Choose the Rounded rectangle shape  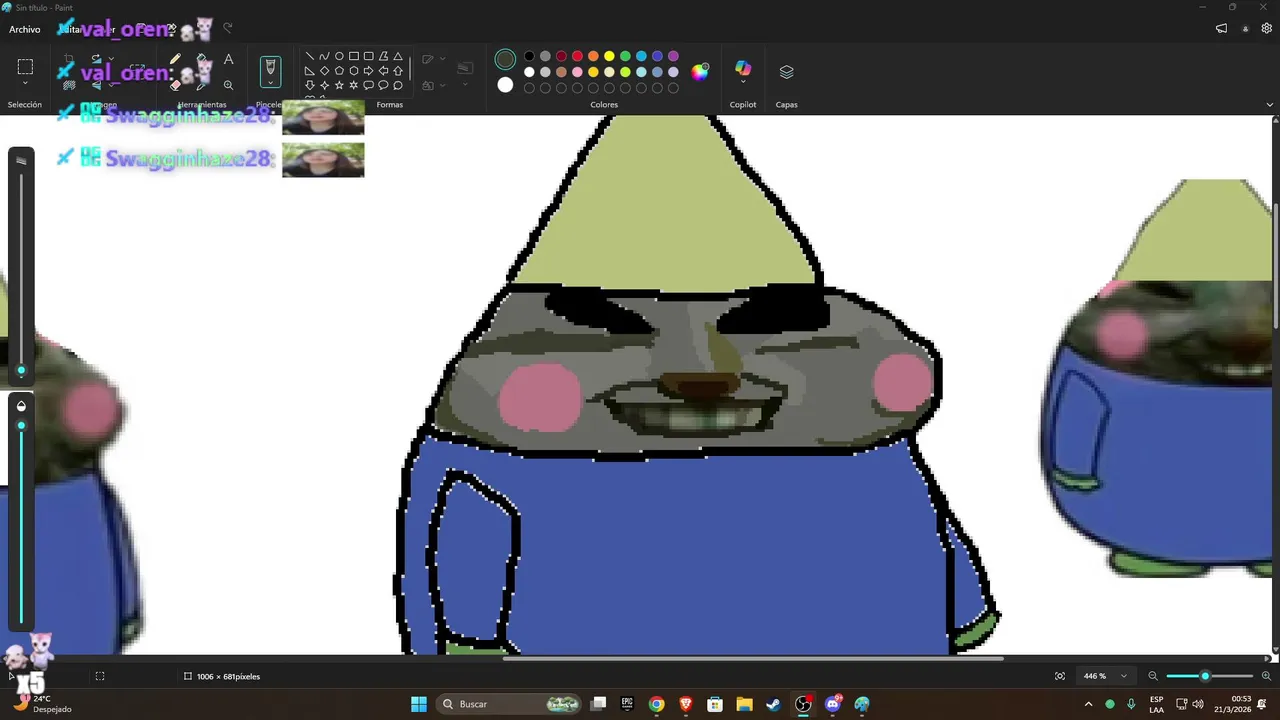(368, 56)
